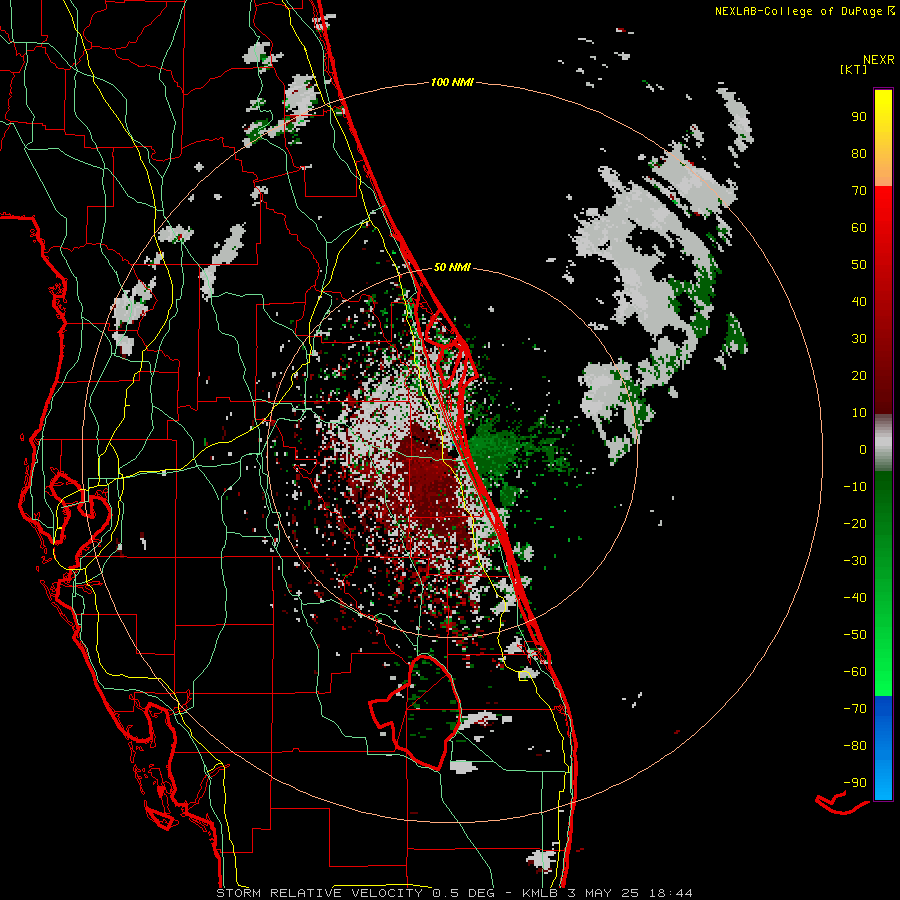Click the -10 value on the velocity scale
This screenshot has height=900, width=900.
point(855,486)
